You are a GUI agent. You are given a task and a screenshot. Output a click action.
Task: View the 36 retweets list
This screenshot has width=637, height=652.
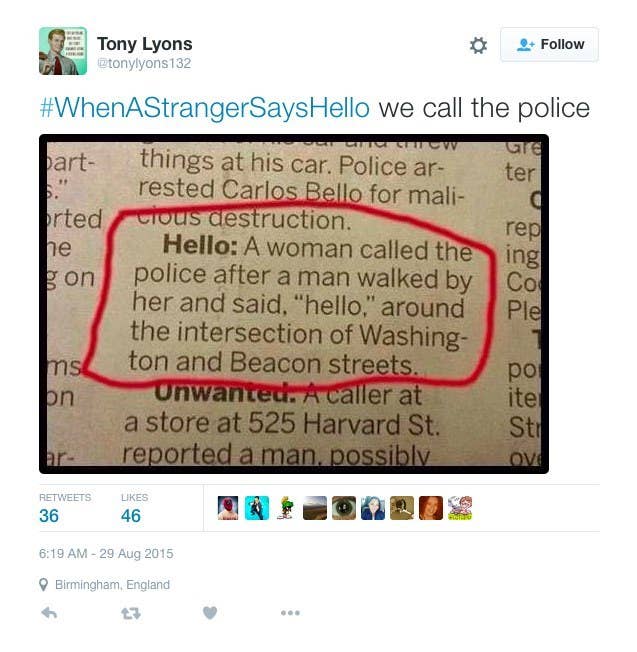(x=65, y=508)
